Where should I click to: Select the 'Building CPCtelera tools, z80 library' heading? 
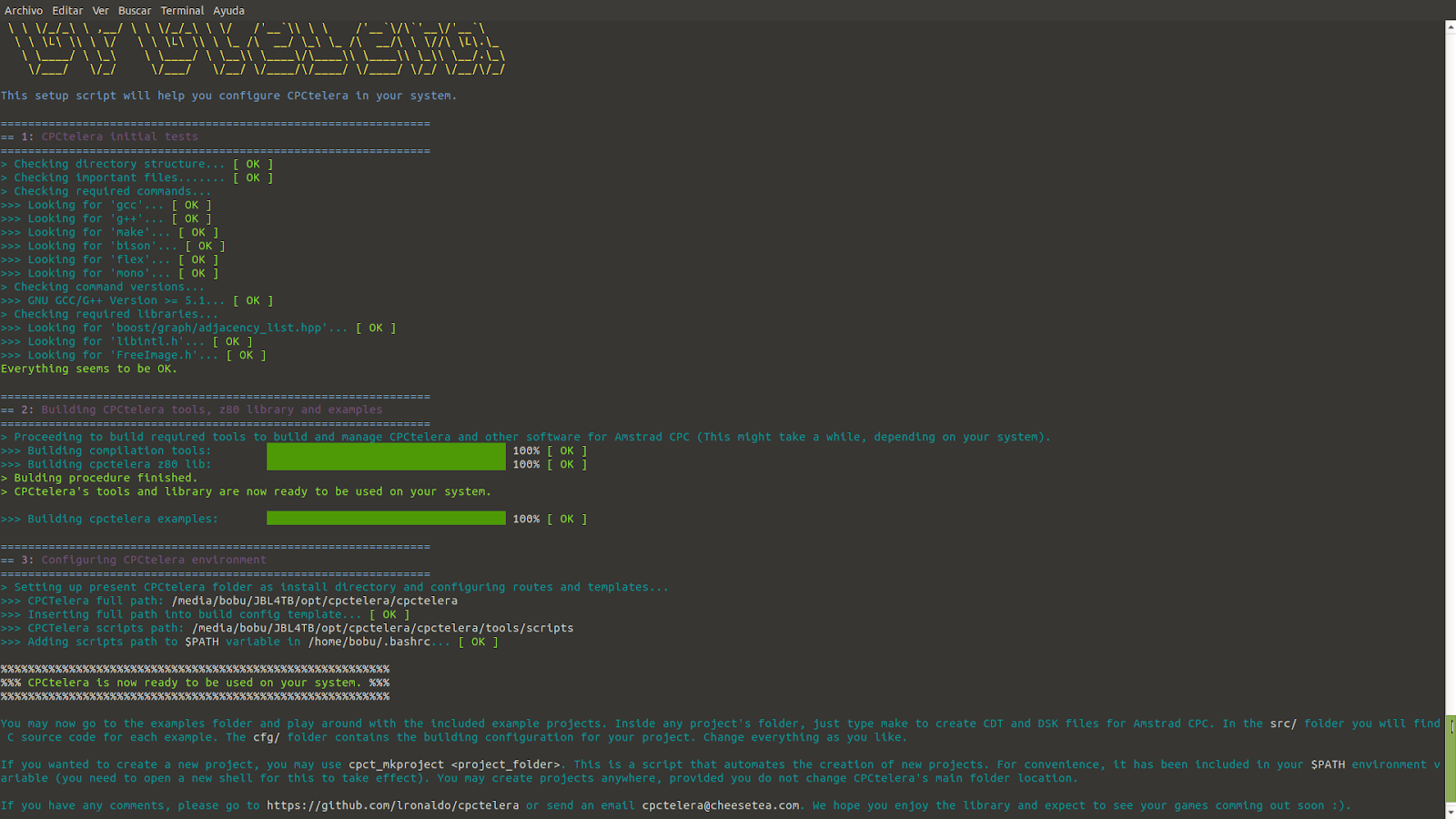[x=212, y=409]
